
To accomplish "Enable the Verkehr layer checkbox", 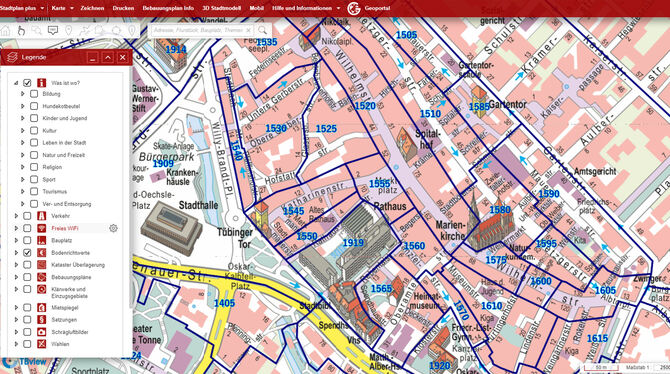I will pos(27,216).
